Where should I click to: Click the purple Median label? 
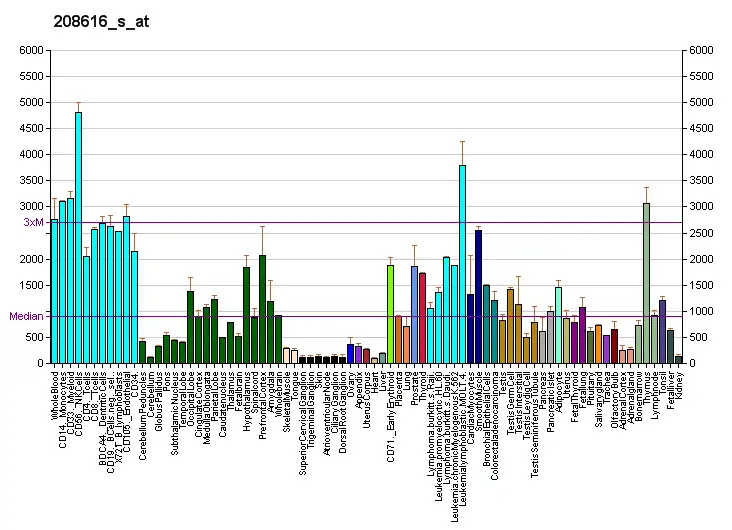pyautogui.click(x=26, y=316)
